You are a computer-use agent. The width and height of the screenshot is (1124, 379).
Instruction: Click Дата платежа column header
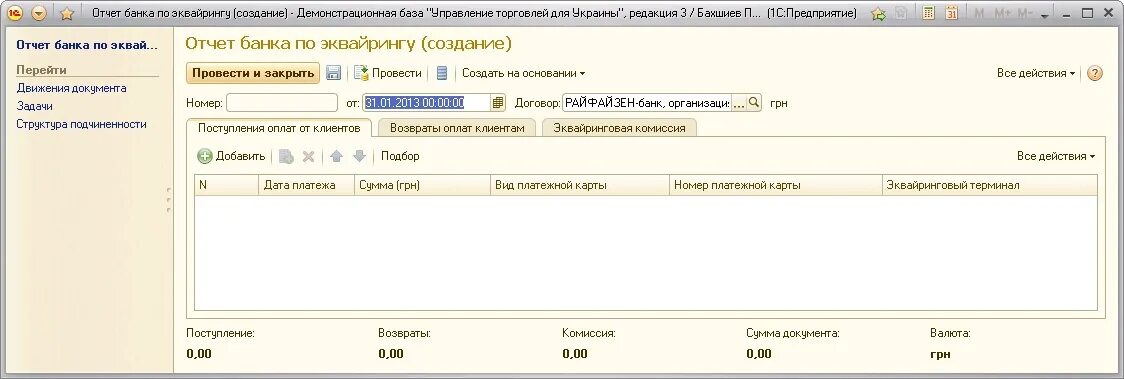click(306, 185)
